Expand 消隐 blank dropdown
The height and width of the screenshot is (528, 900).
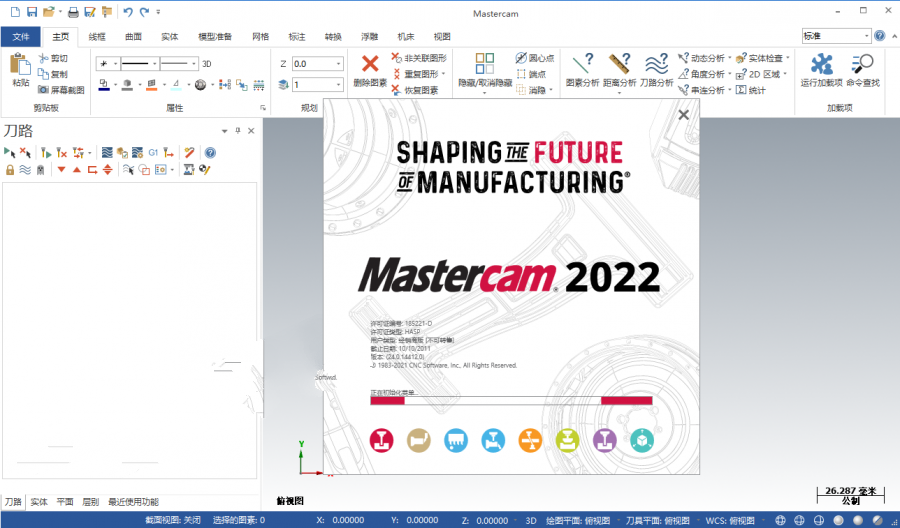(551, 90)
